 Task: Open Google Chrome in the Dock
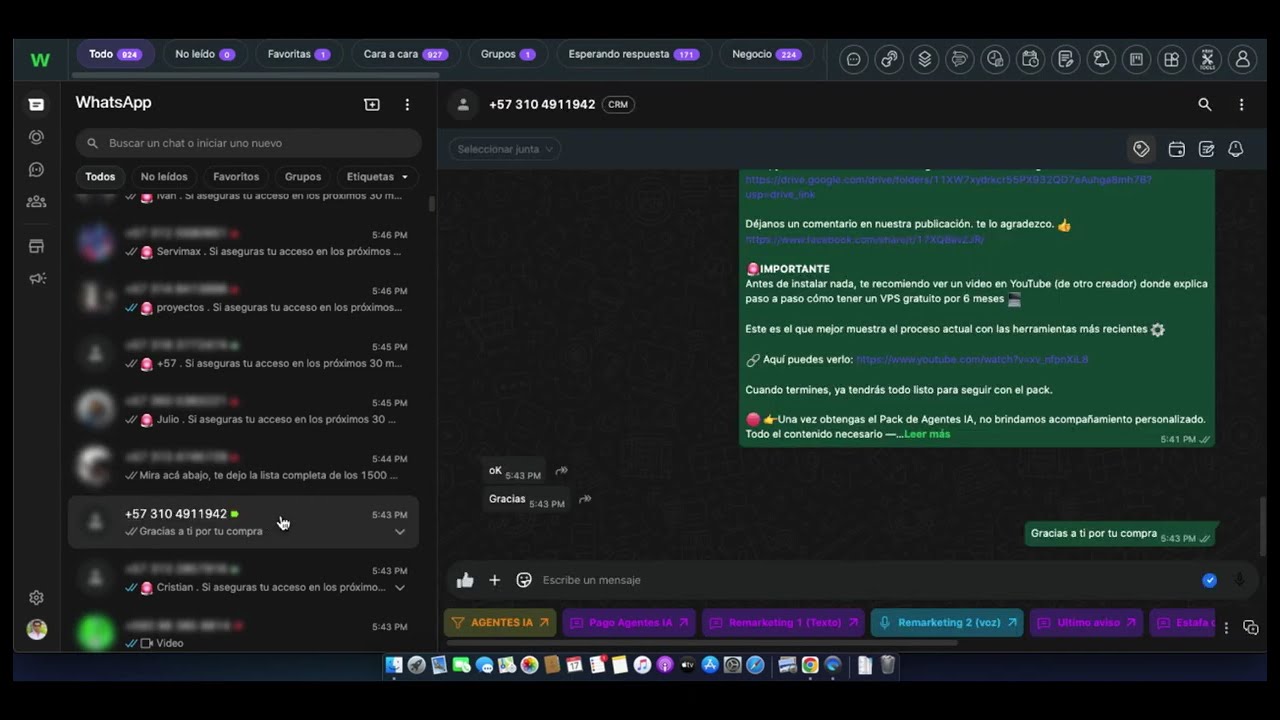810,665
